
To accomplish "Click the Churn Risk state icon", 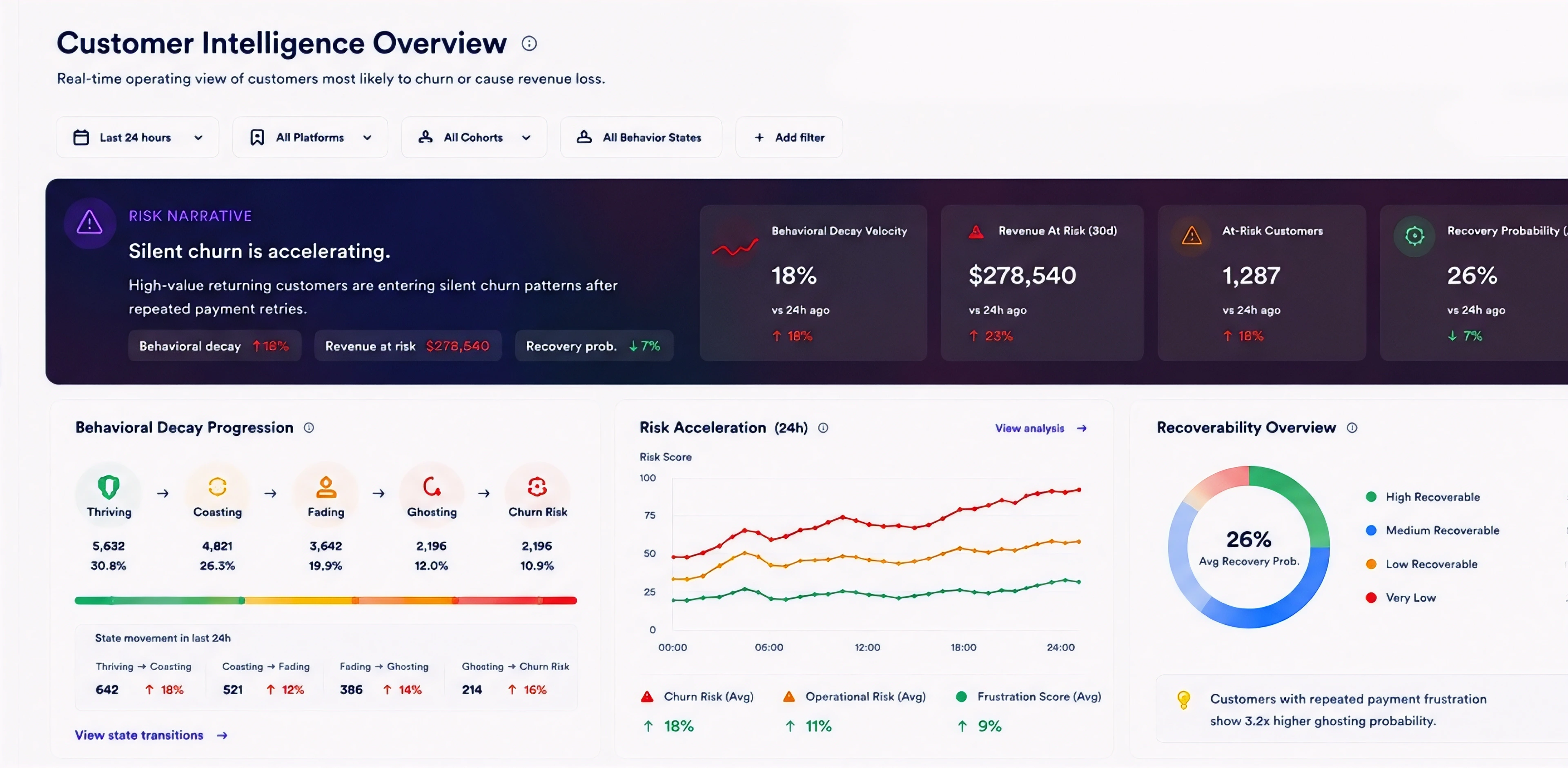I will pyautogui.click(x=537, y=486).
